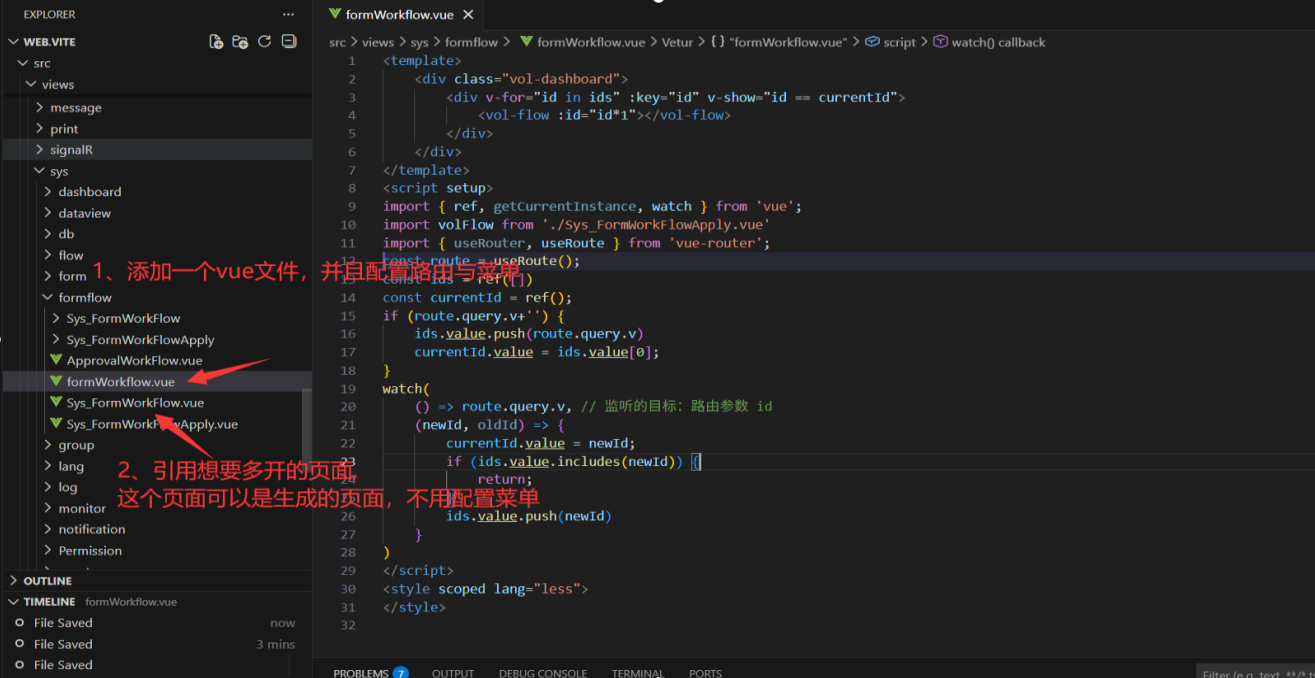Collapse all folders in Explorer
1315x678 pixels.
[x=289, y=42]
